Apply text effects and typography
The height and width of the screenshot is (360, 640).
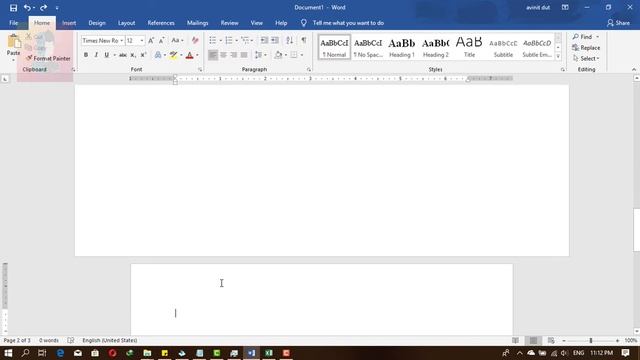pos(158,55)
